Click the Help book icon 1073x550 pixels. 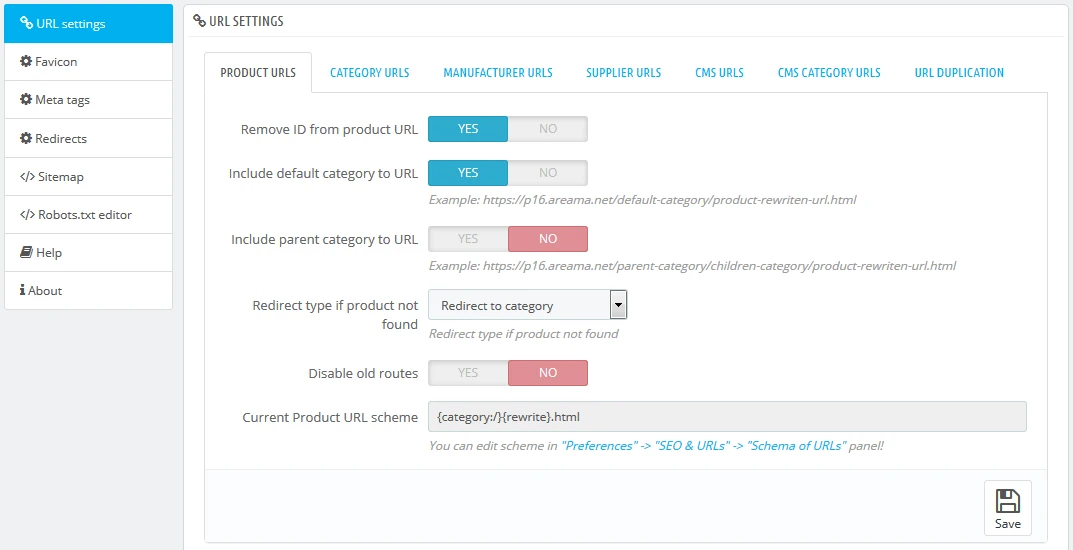point(26,253)
